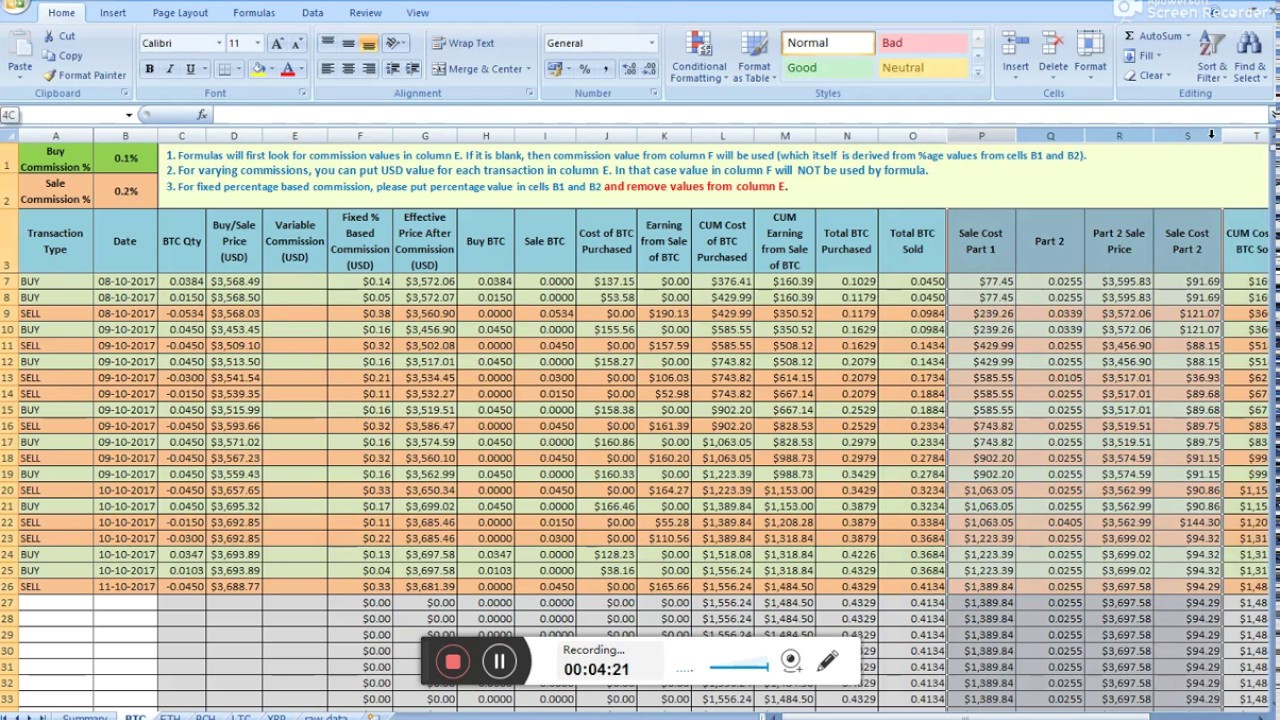Click the Increase Indent icon
Image resolution: width=1280 pixels, height=720 pixels.
coord(413,69)
